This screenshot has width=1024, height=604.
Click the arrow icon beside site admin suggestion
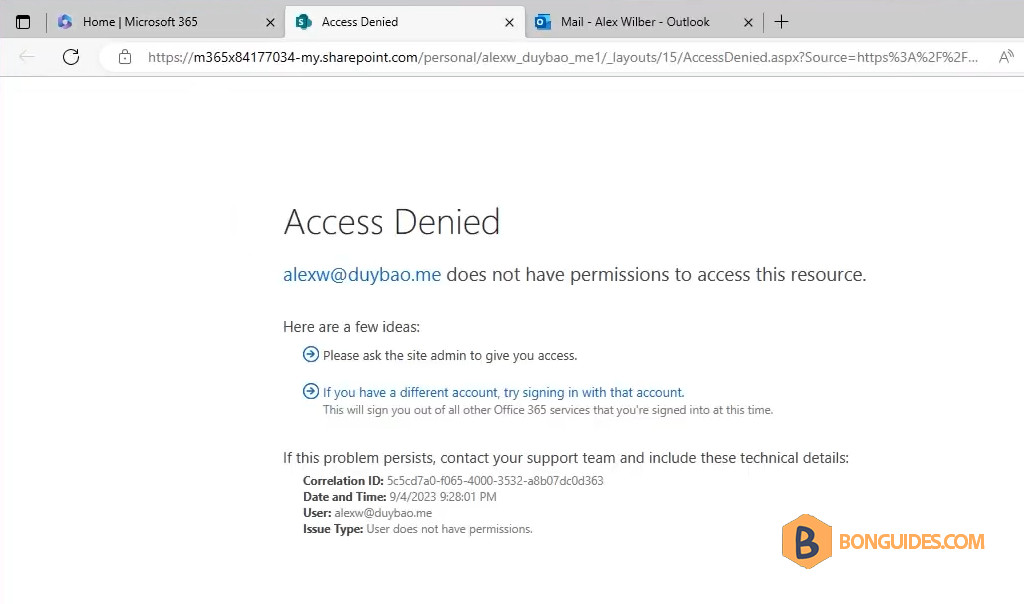coord(311,355)
